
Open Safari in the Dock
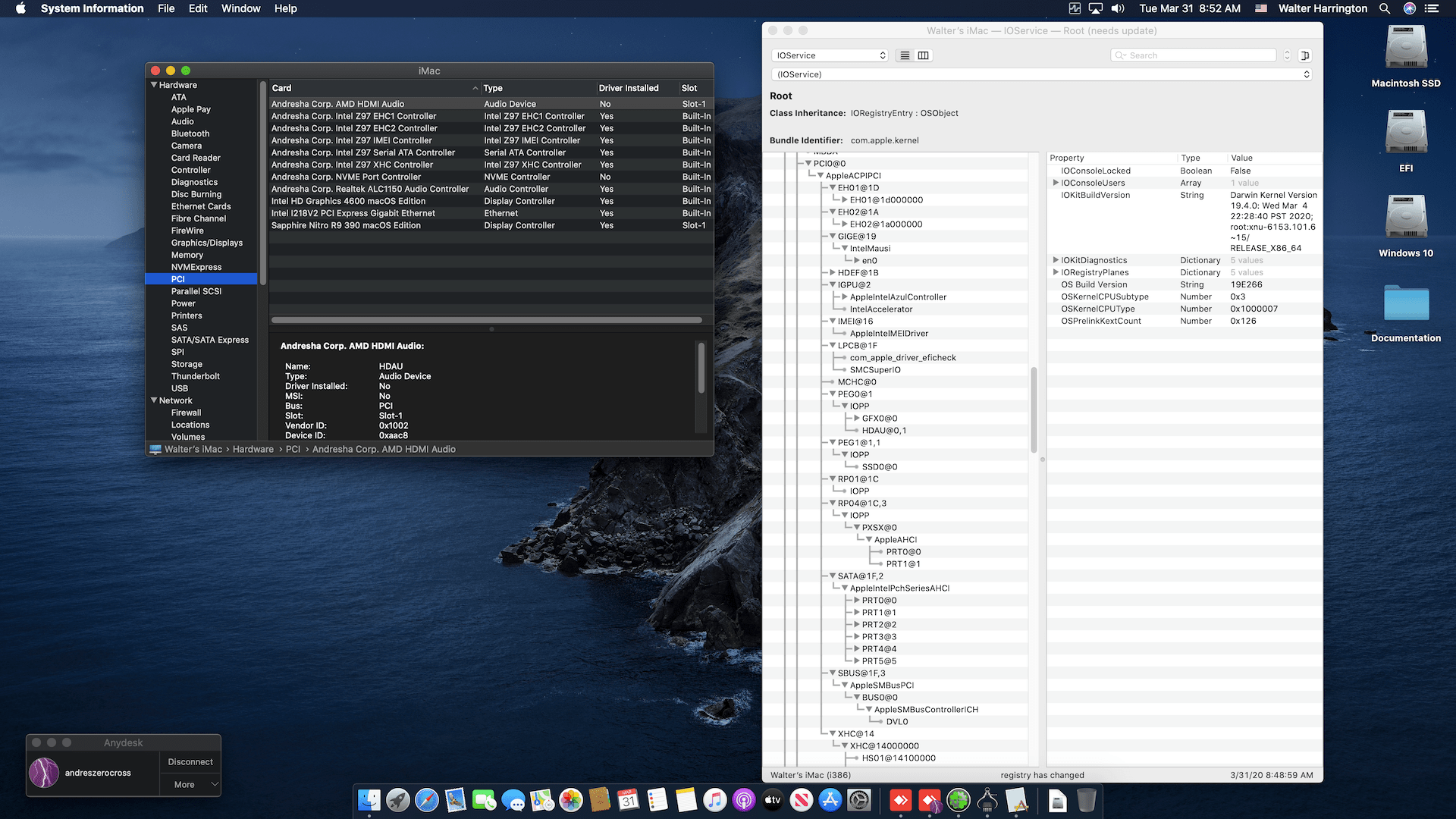pos(426,800)
